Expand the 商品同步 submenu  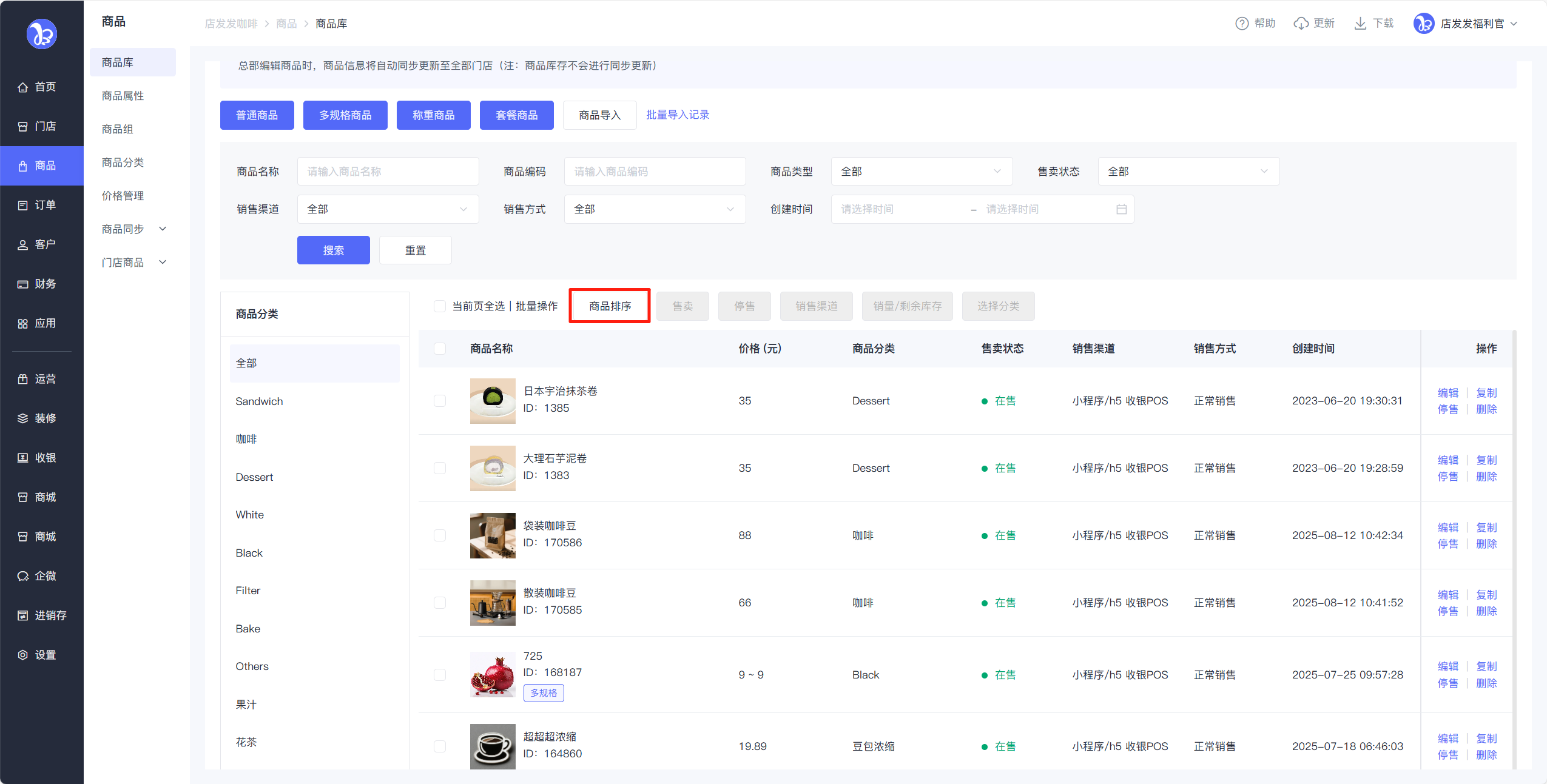pos(163,229)
